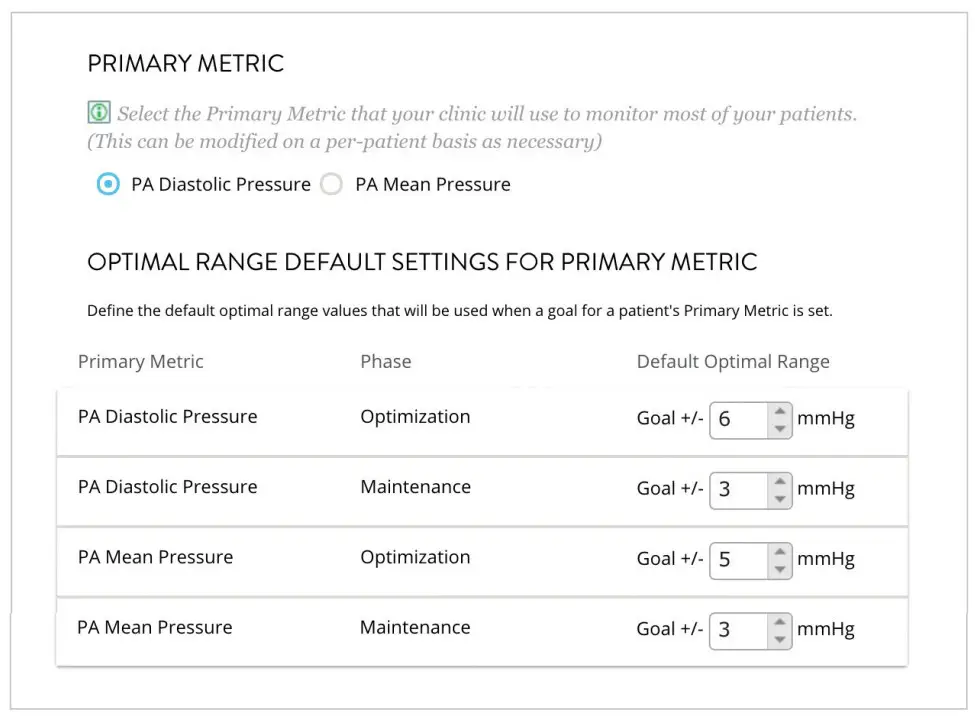Decrease PA Diastolic Optimization range with down arrow
Image resolution: width=975 pixels, height=716 pixels.
coord(779,429)
